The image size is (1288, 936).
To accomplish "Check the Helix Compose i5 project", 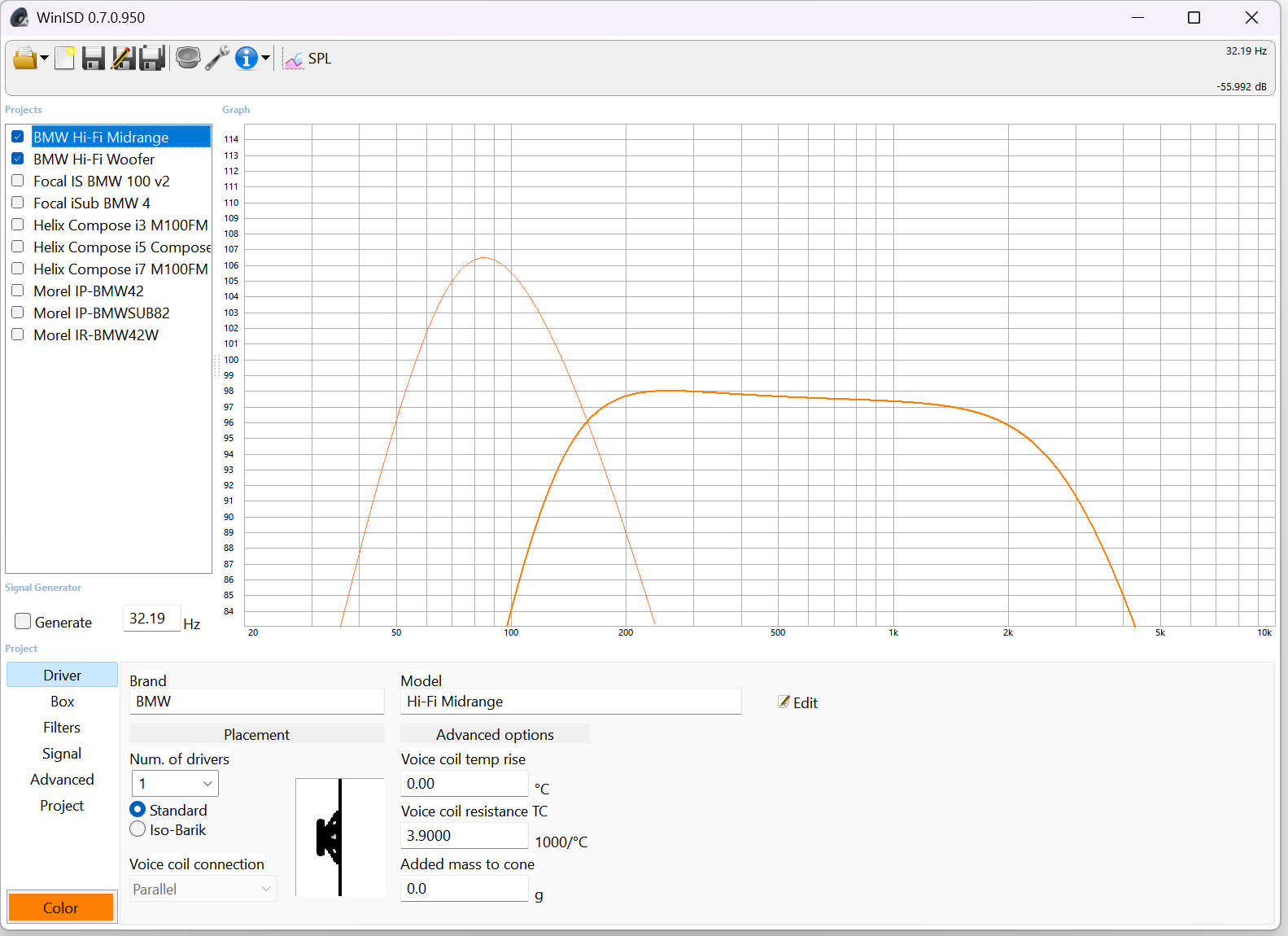I will pos(17,247).
